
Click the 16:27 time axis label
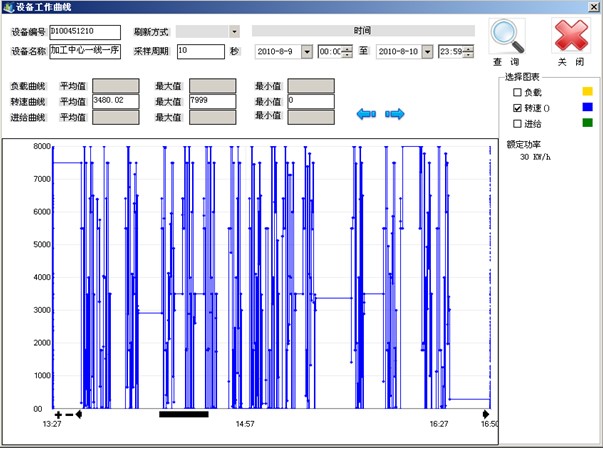click(439, 424)
